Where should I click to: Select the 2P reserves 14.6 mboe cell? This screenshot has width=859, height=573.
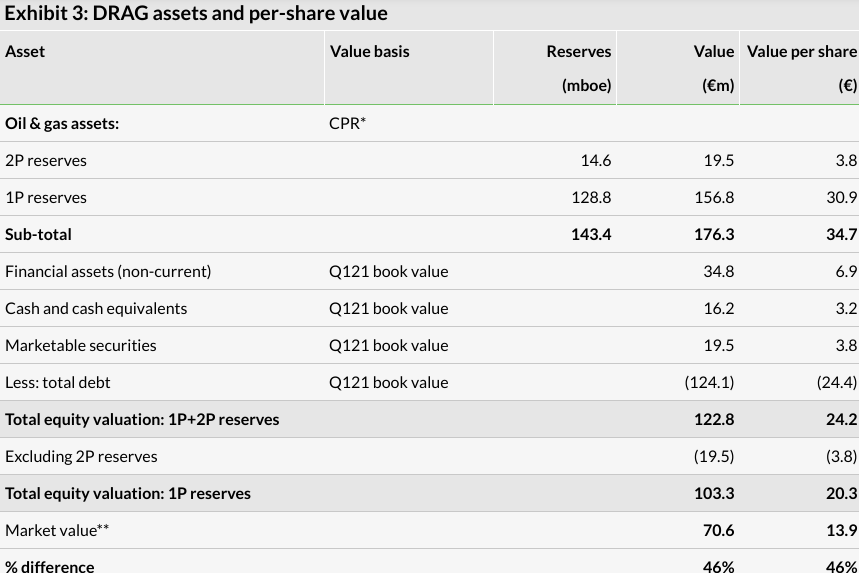[595, 161]
